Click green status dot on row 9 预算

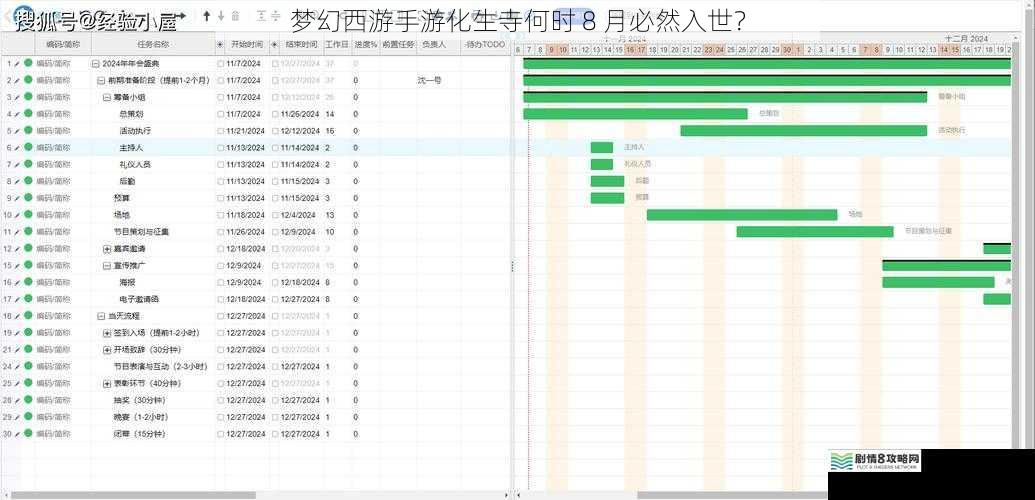(28, 197)
